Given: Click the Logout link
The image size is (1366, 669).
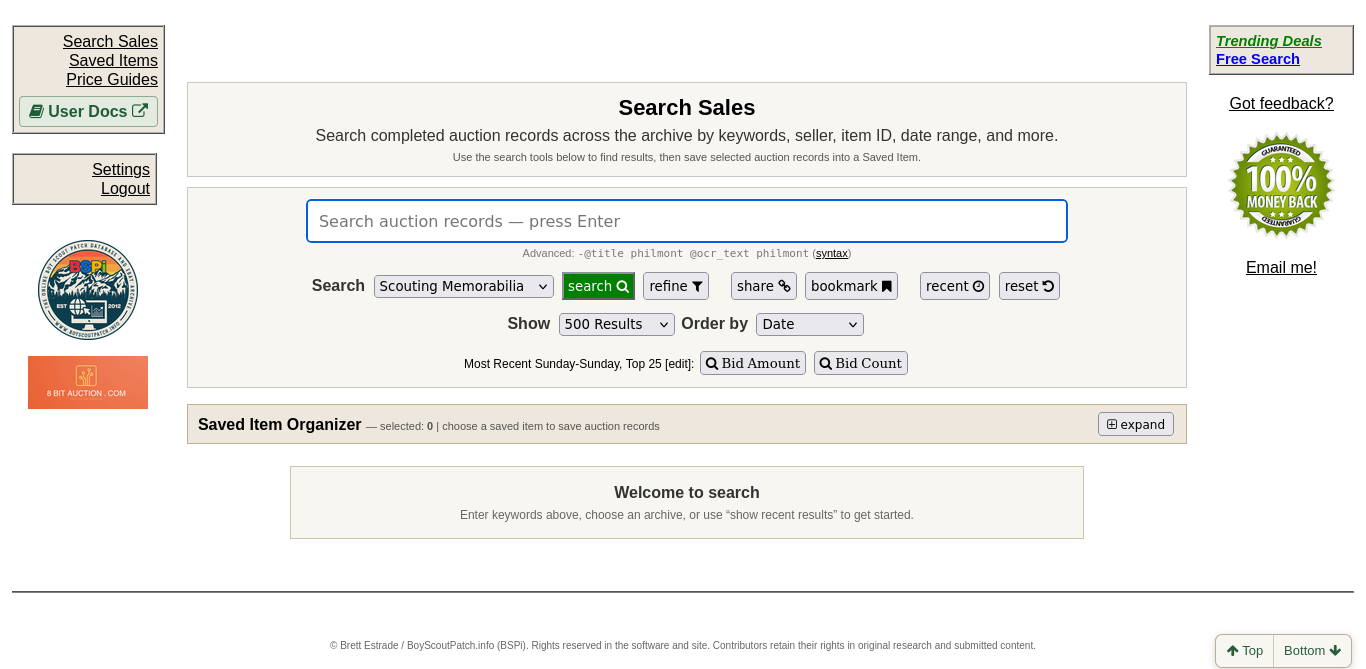Looking at the screenshot, I should pos(125,188).
